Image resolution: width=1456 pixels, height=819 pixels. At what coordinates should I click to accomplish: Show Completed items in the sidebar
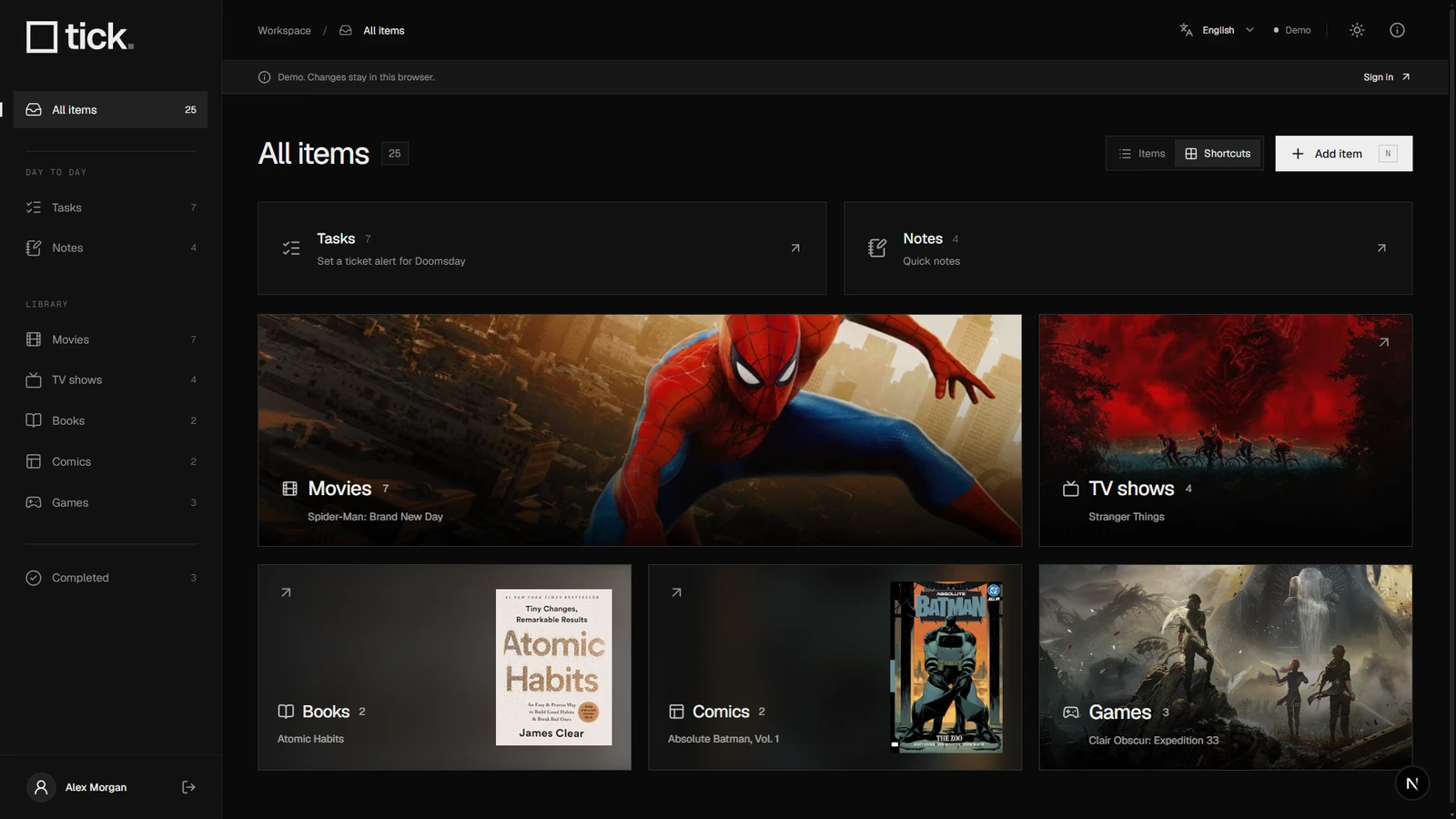click(x=111, y=578)
